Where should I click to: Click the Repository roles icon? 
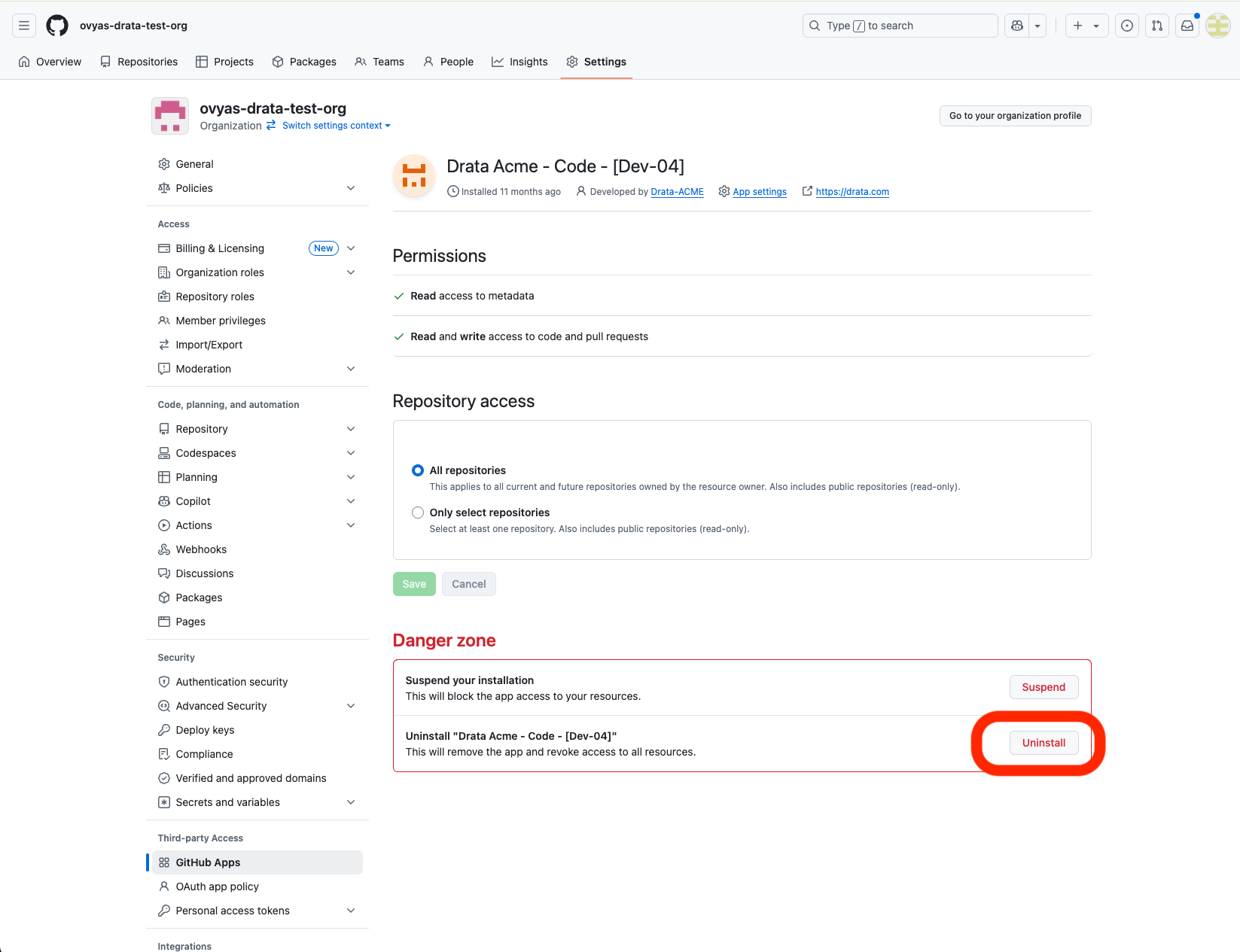tap(164, 297)
